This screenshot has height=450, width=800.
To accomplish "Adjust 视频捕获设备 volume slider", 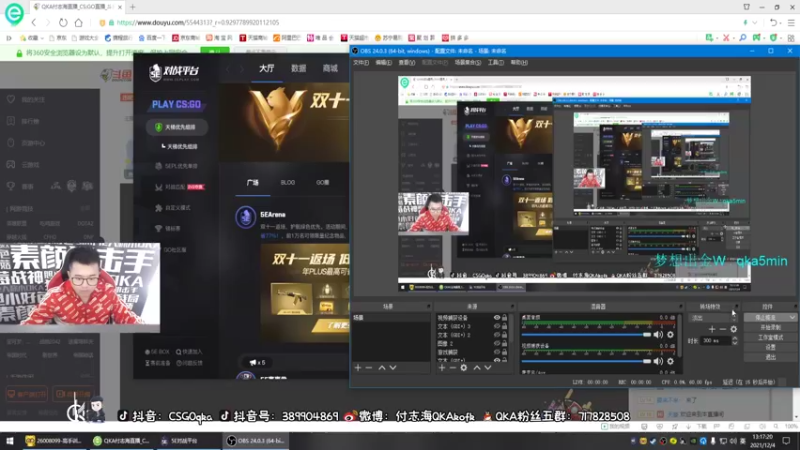I will tap(586, 361).
